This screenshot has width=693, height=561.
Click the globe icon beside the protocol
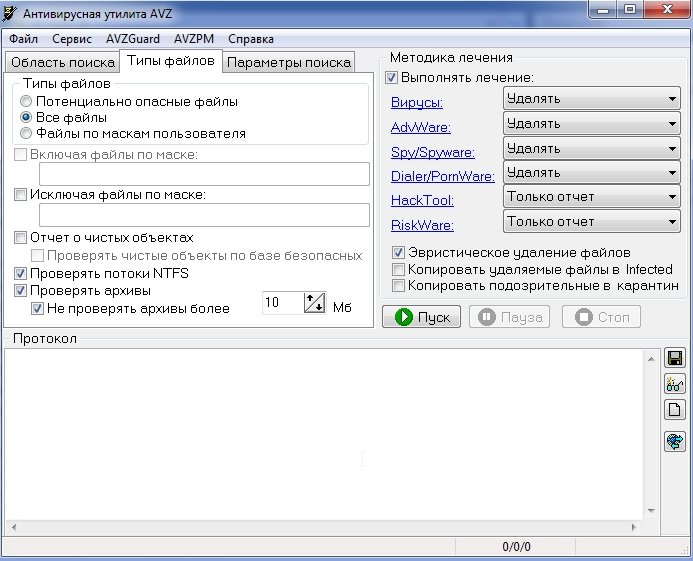[x=674, y=441]
